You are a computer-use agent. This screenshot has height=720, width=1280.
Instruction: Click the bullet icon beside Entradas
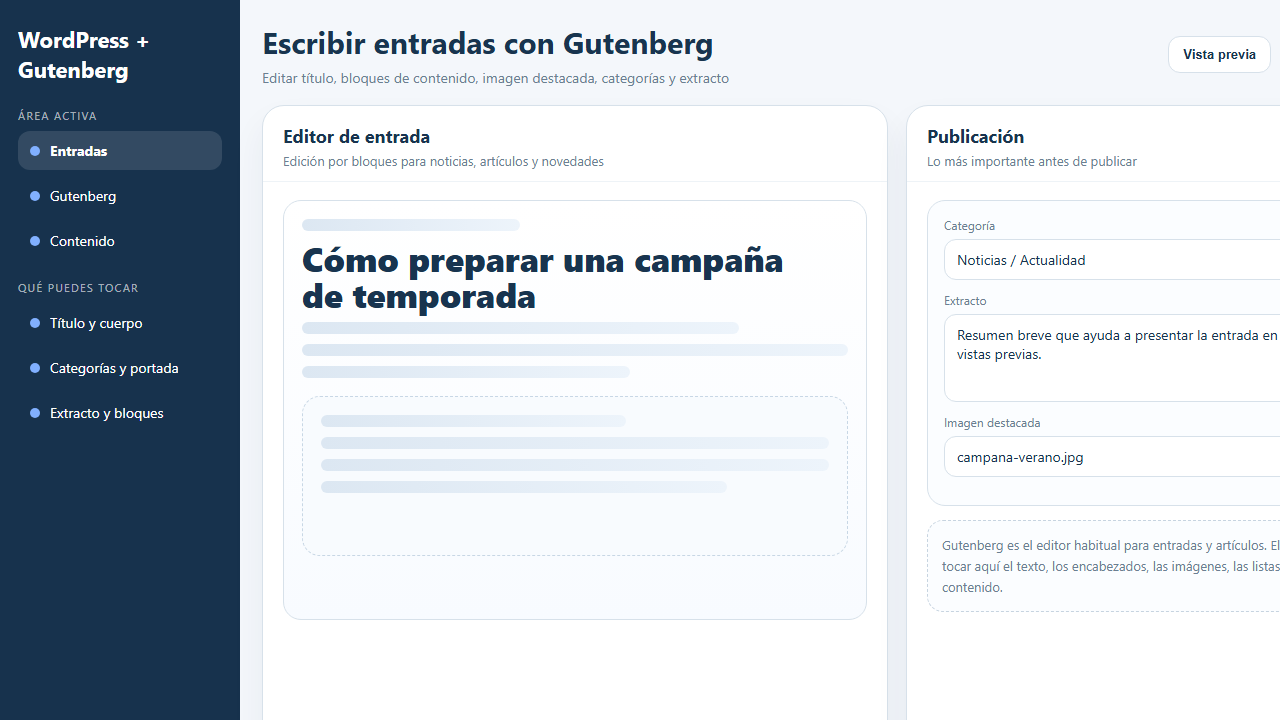click(35, 150)
